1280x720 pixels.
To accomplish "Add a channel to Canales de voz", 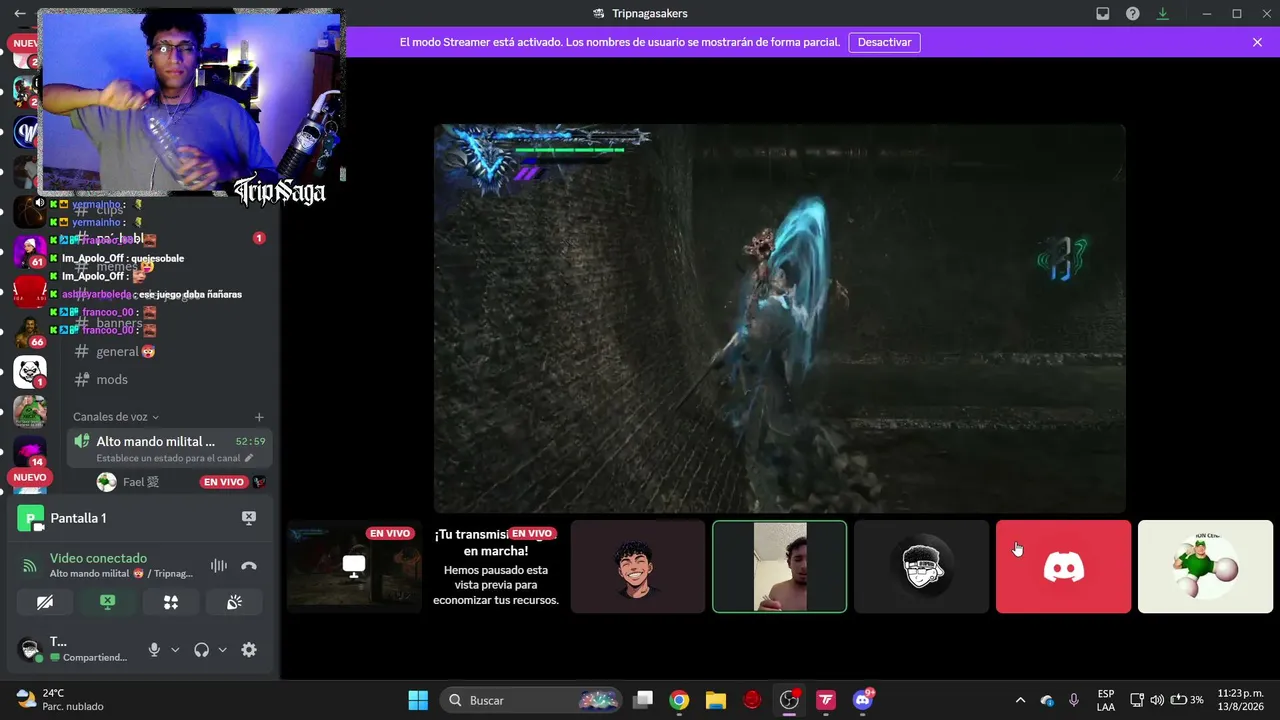I will [x=259, y=417].
